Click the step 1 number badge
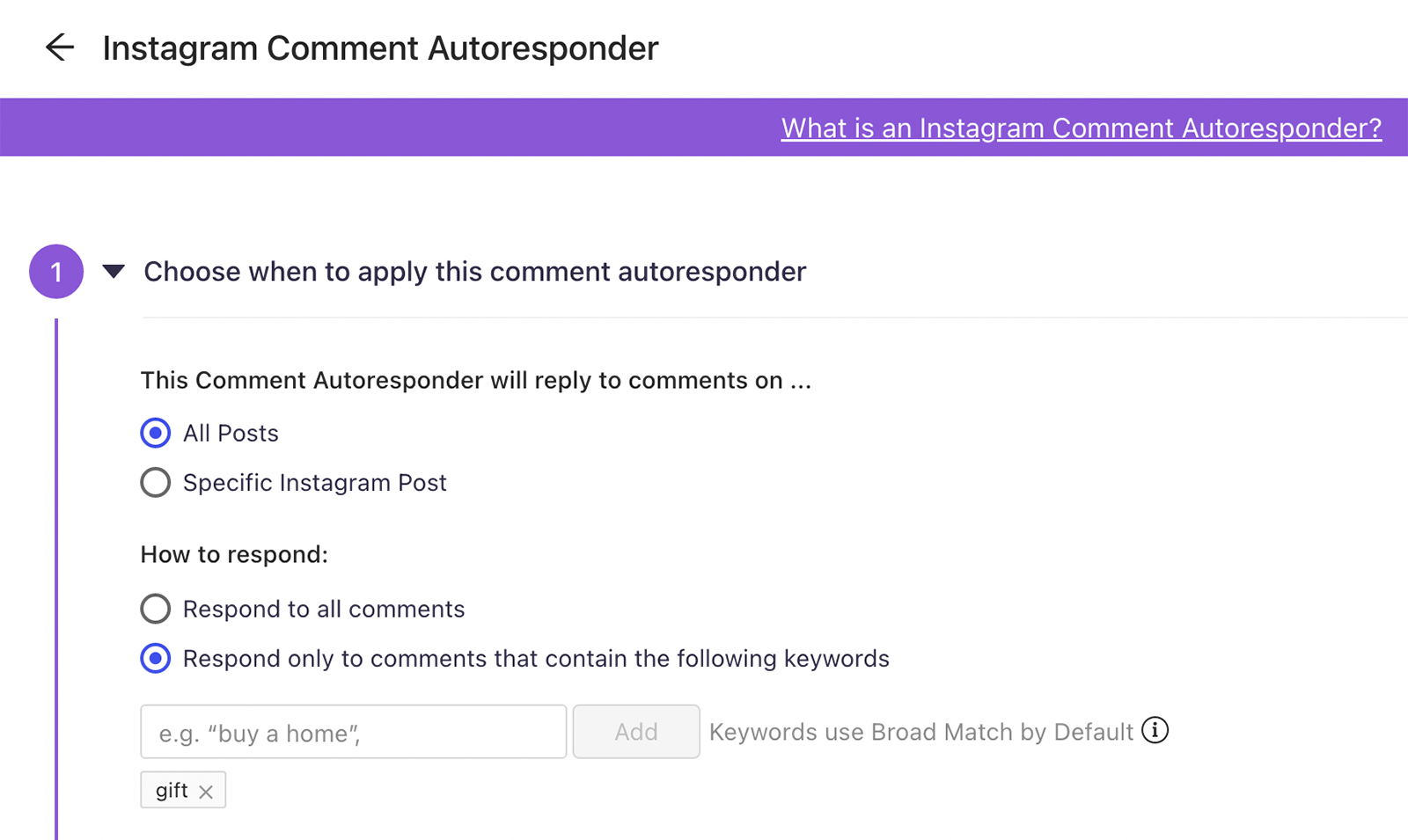The image size is (1408, 840). pyautogui.click(x=56, y=272)
